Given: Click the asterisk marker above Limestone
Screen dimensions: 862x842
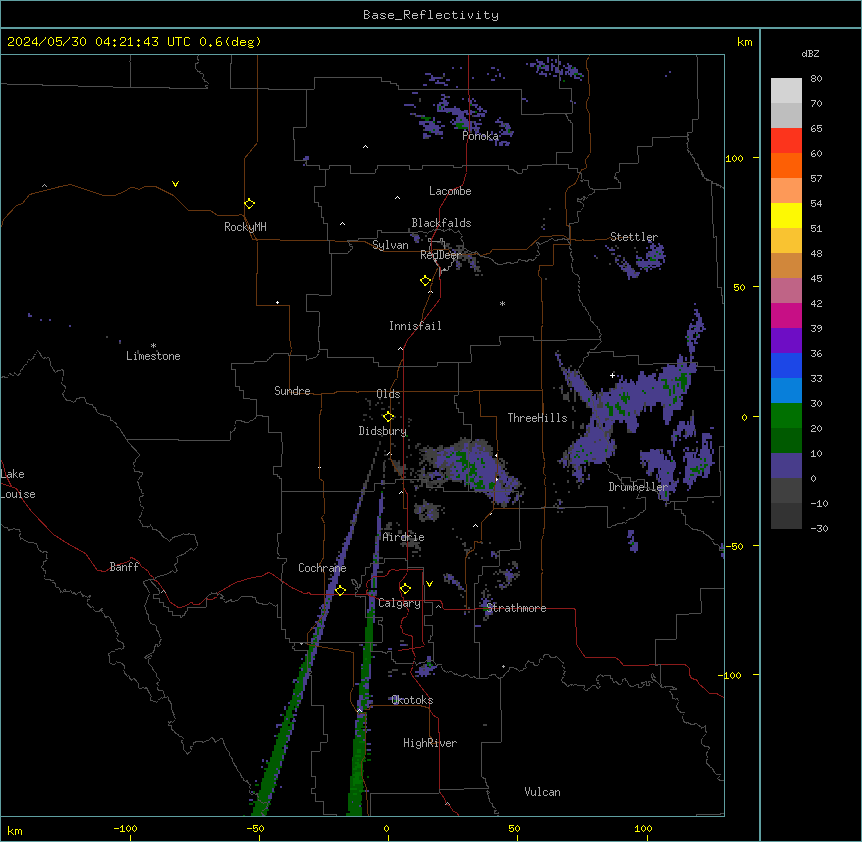Looking at the screenshot, I should 153,346.
